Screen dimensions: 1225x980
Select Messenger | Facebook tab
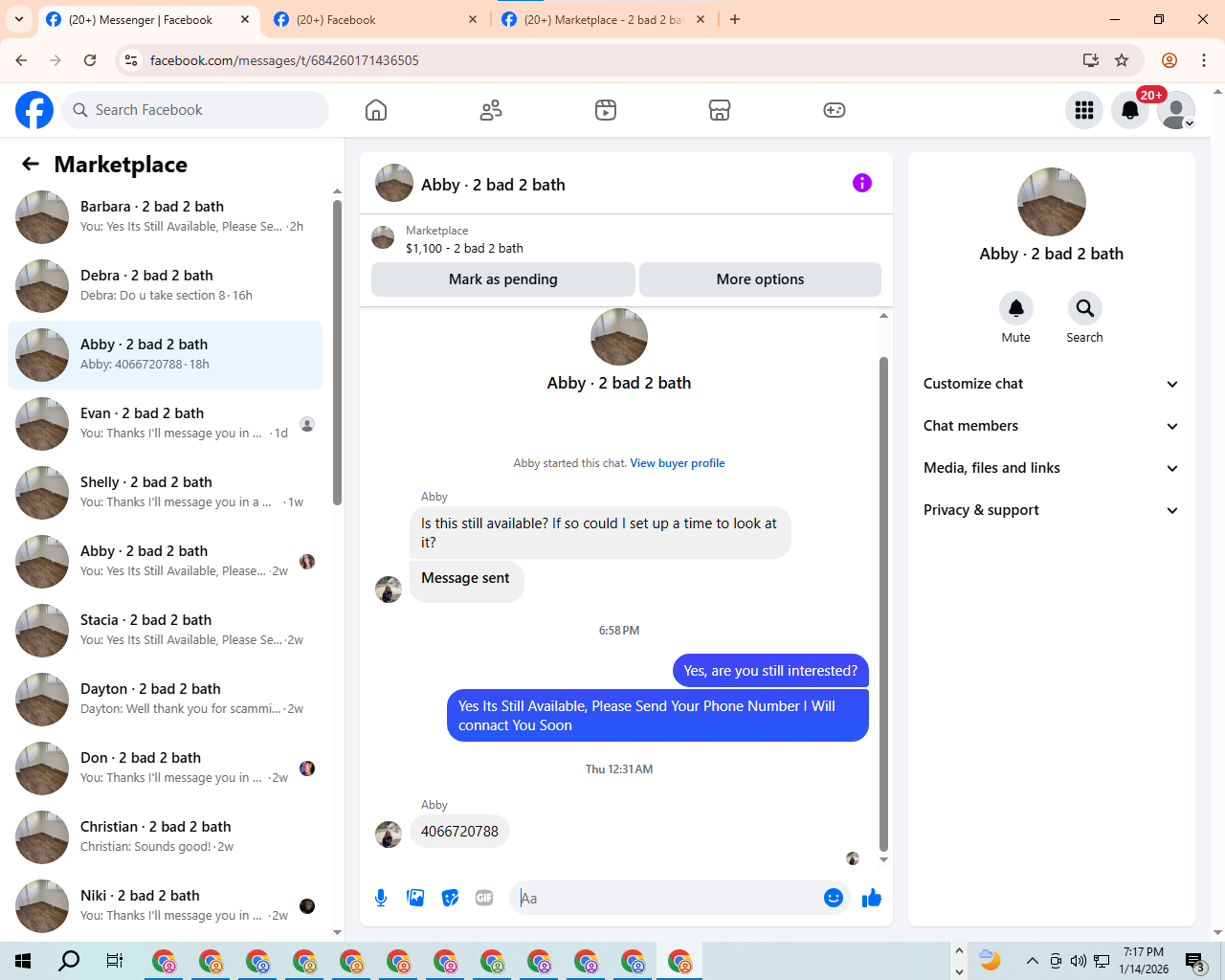[x=148, y=20]
